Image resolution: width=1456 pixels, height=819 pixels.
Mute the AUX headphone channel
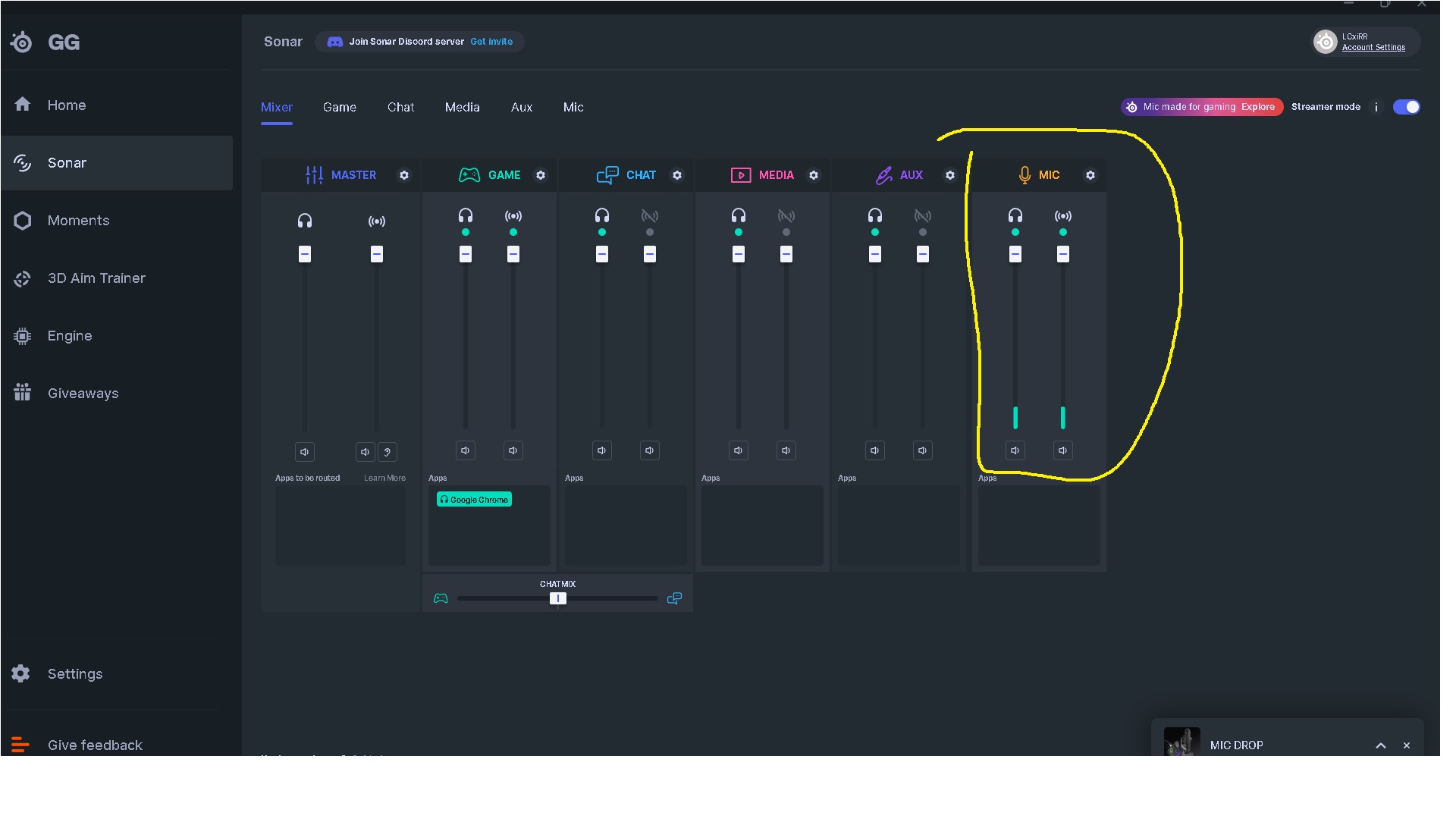[x=874, y=450]
